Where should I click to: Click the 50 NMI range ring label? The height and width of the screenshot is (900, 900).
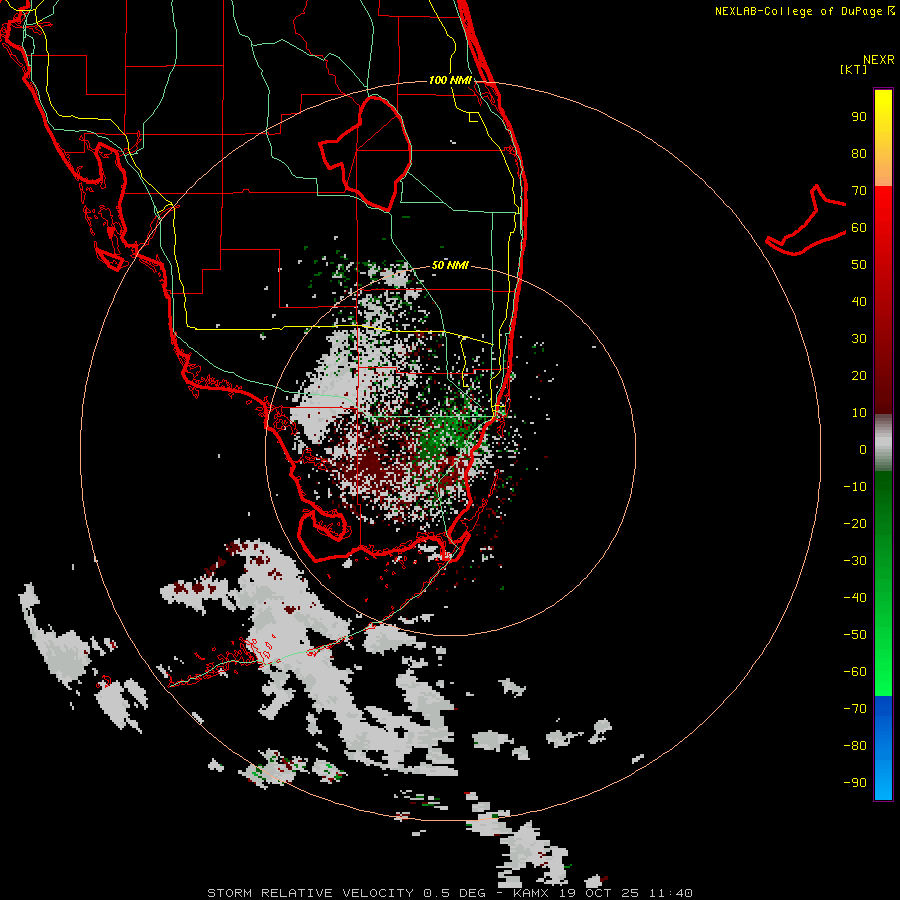(450, 265)
